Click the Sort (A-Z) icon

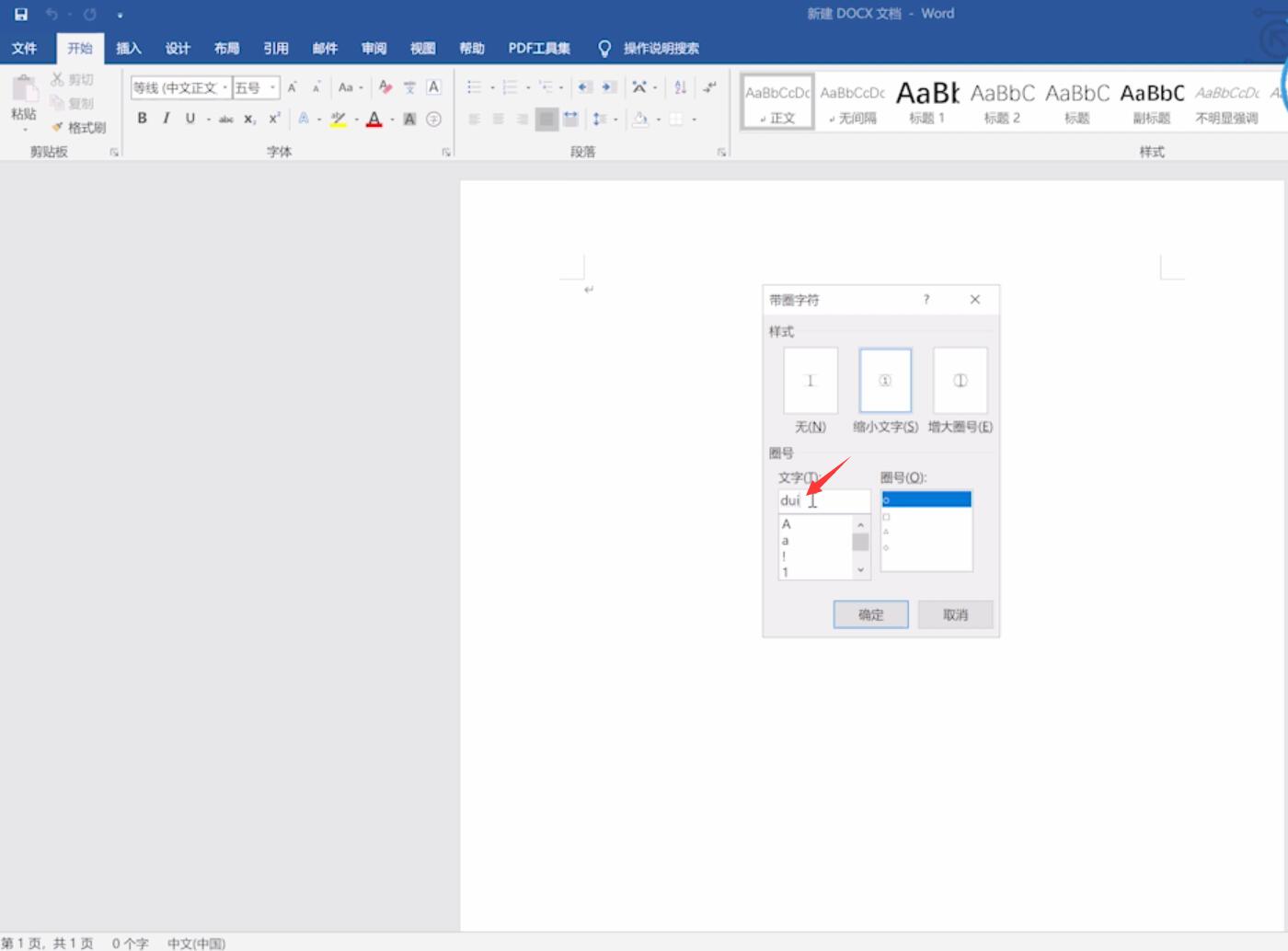(x=680, y=87)
